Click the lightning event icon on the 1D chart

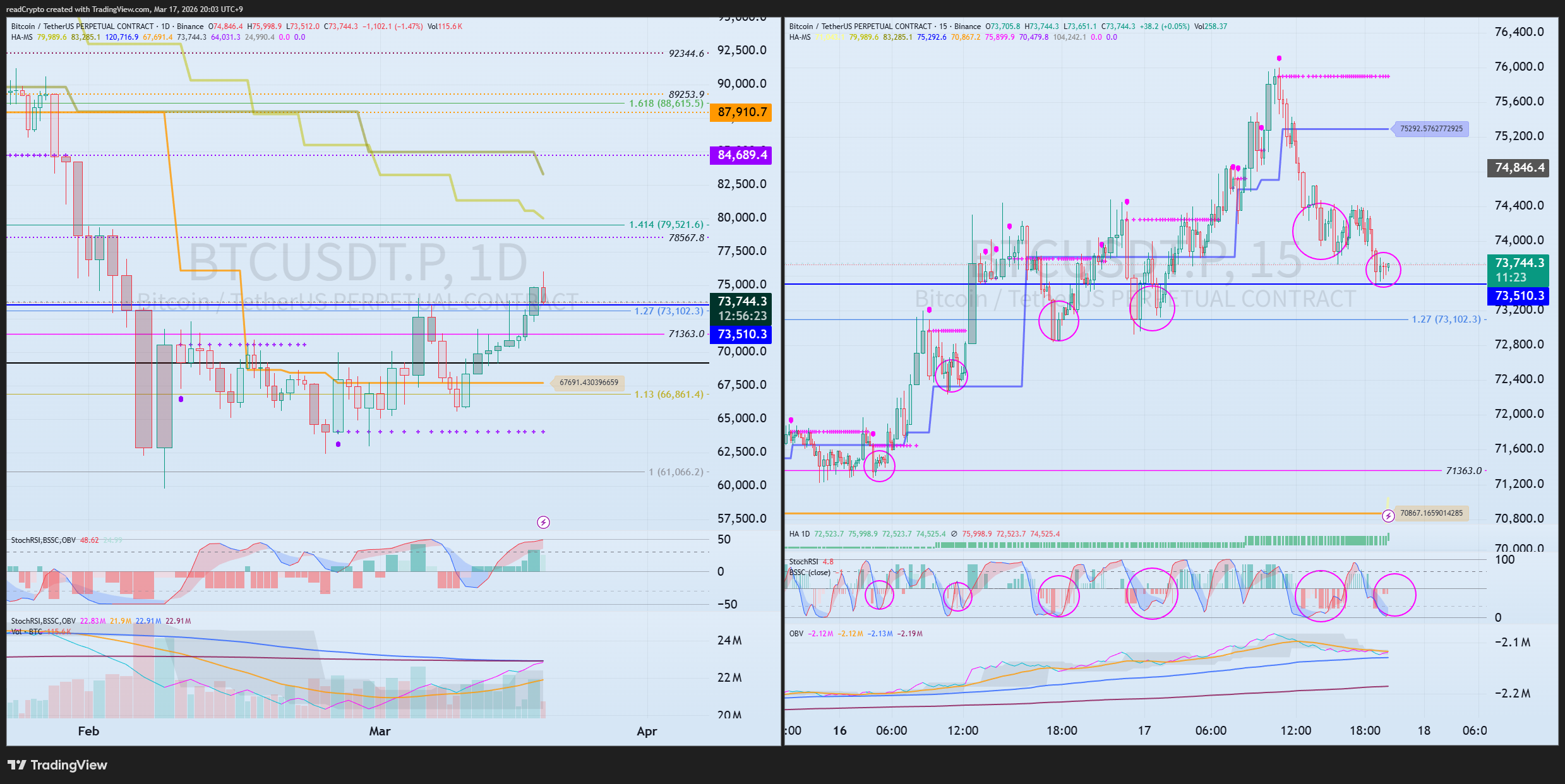543,522
